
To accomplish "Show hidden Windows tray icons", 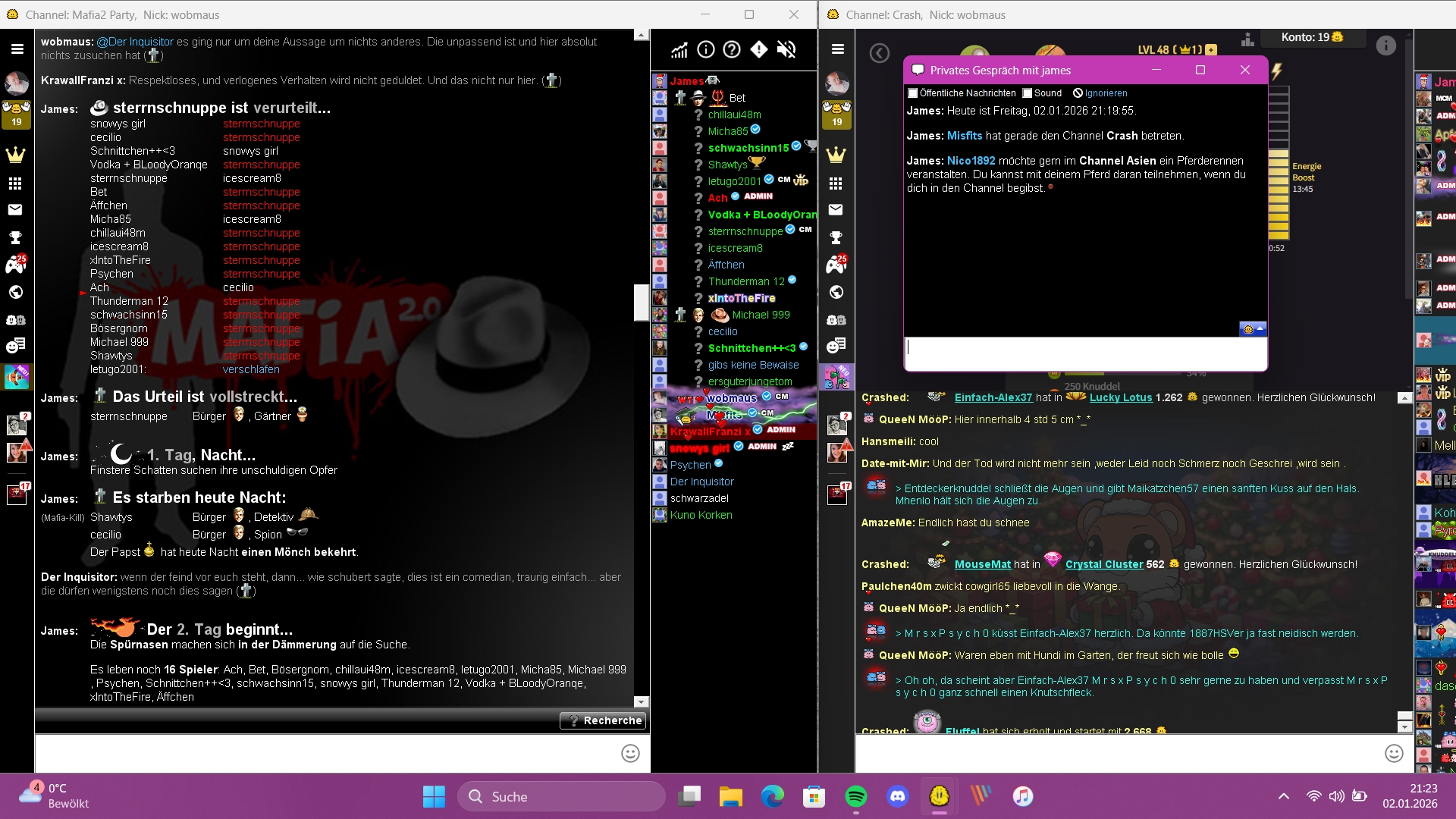I will 1283,796.
